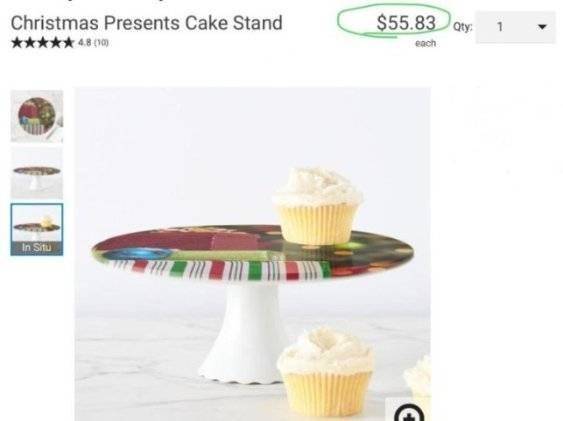
Task: Click the white pedestal base in image
Action: point(245,332)
